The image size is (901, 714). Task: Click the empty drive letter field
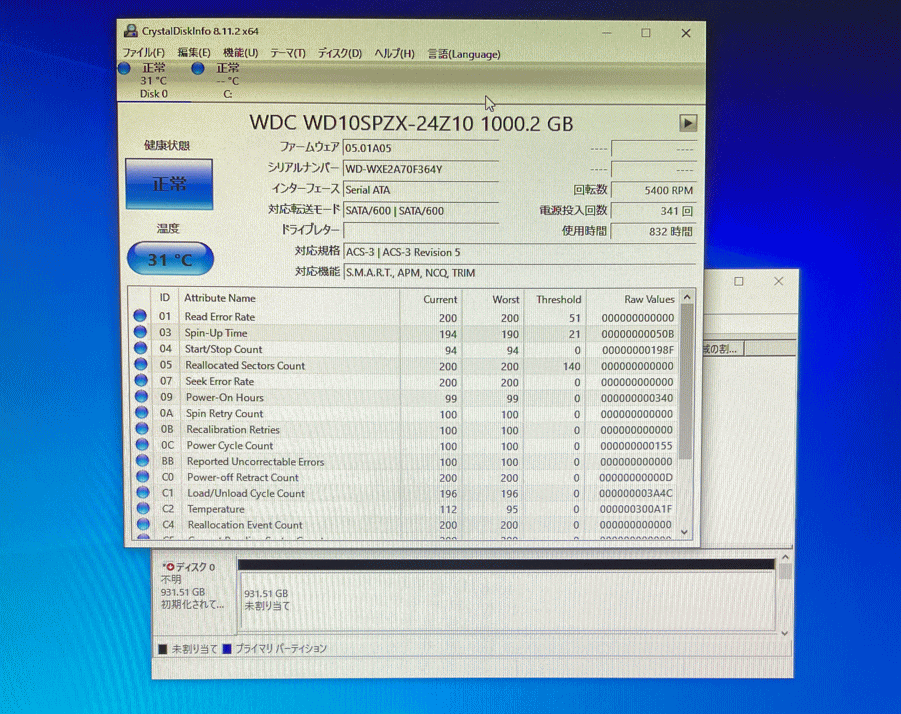(x=420, y=230)
